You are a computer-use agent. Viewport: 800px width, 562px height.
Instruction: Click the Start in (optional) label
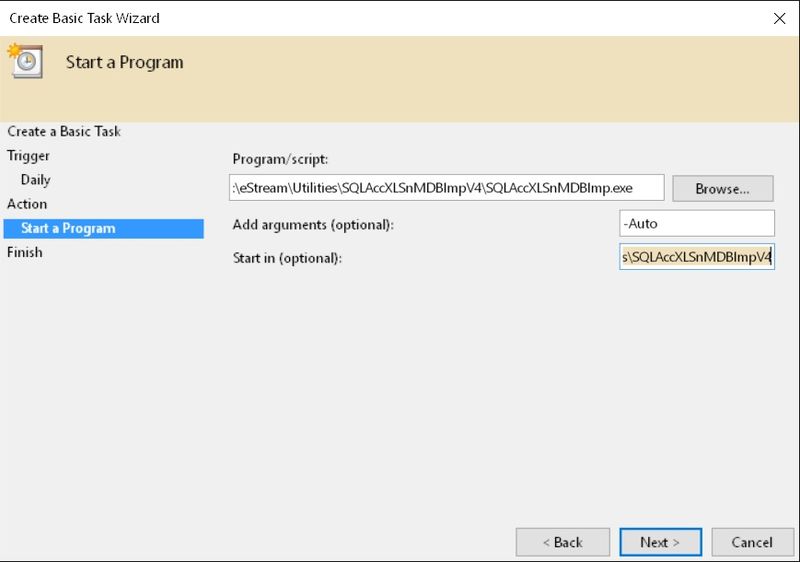click(x=287, y=258)
